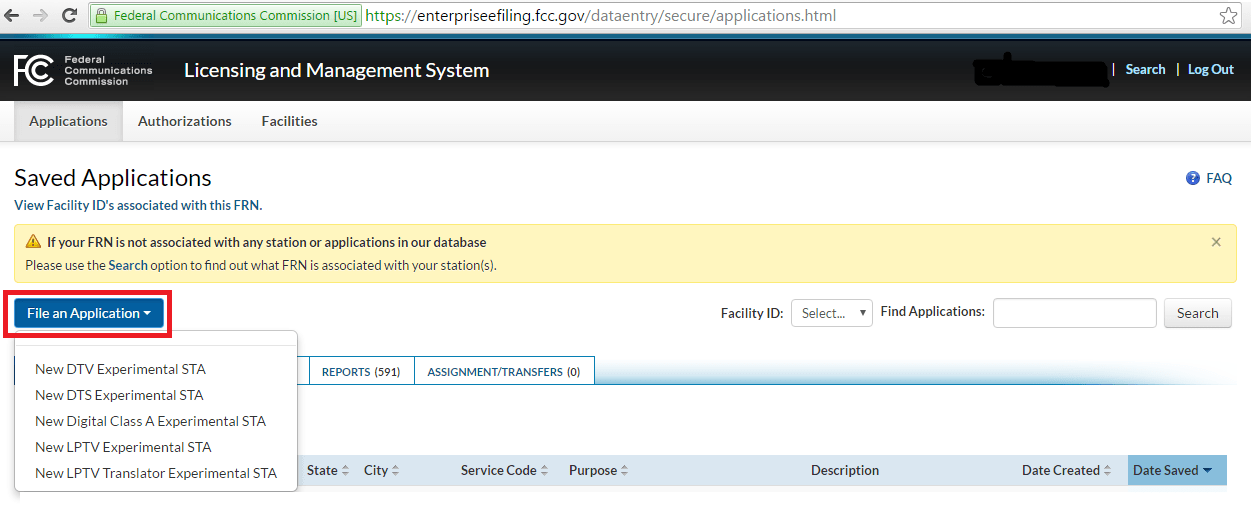Screen dimensions: 1251x511
Task: Expand the Facility ID select box
Action: (x=831, y=313)
